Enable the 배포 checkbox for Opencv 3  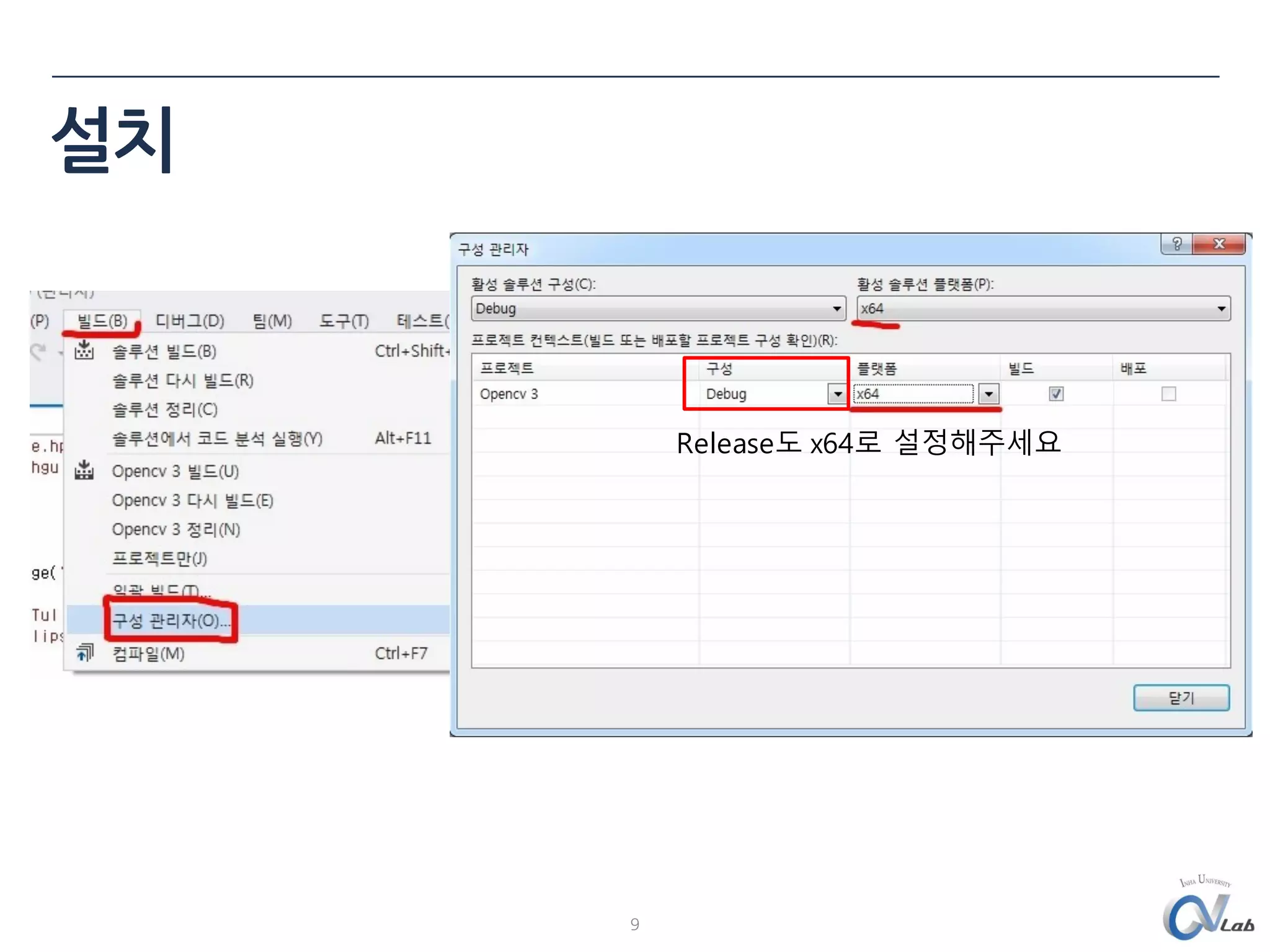pos(1168,394)
